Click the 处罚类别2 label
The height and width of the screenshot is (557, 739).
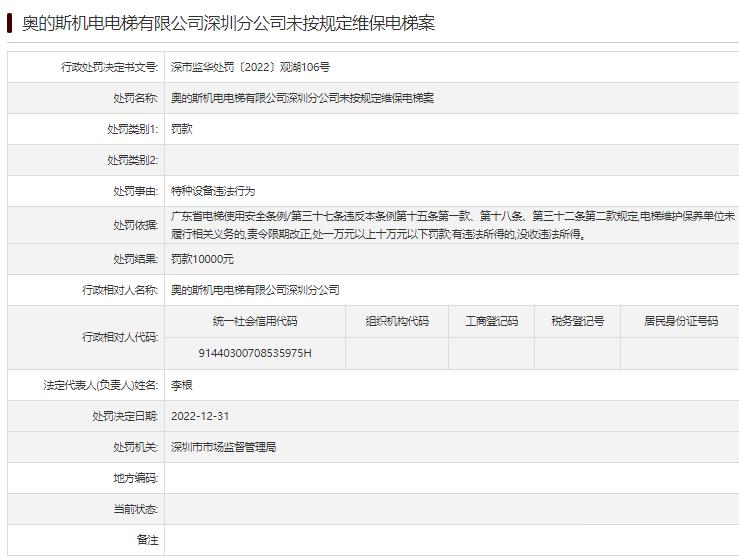(132, 160)
